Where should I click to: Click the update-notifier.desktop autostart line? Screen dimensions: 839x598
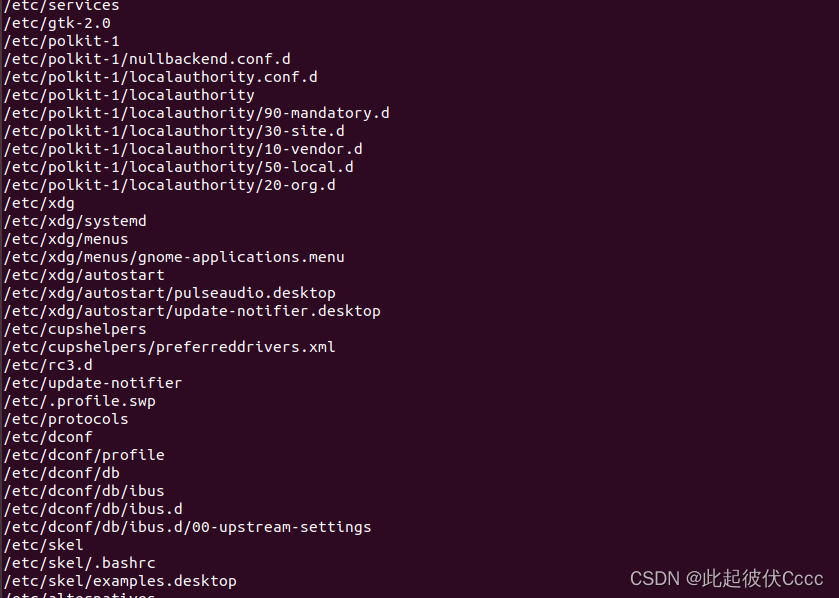192,311
